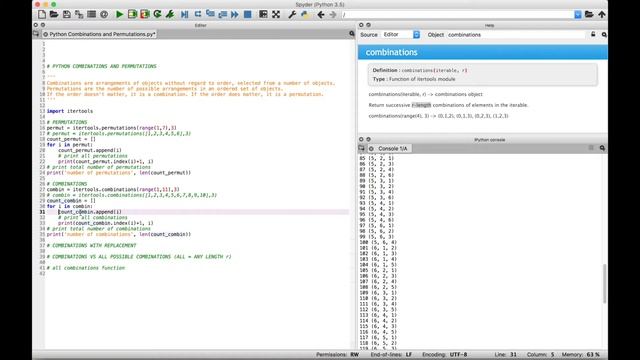Start debugging with blue debug icon
This screenshot has height=360, width=640.
coord(184,14)
